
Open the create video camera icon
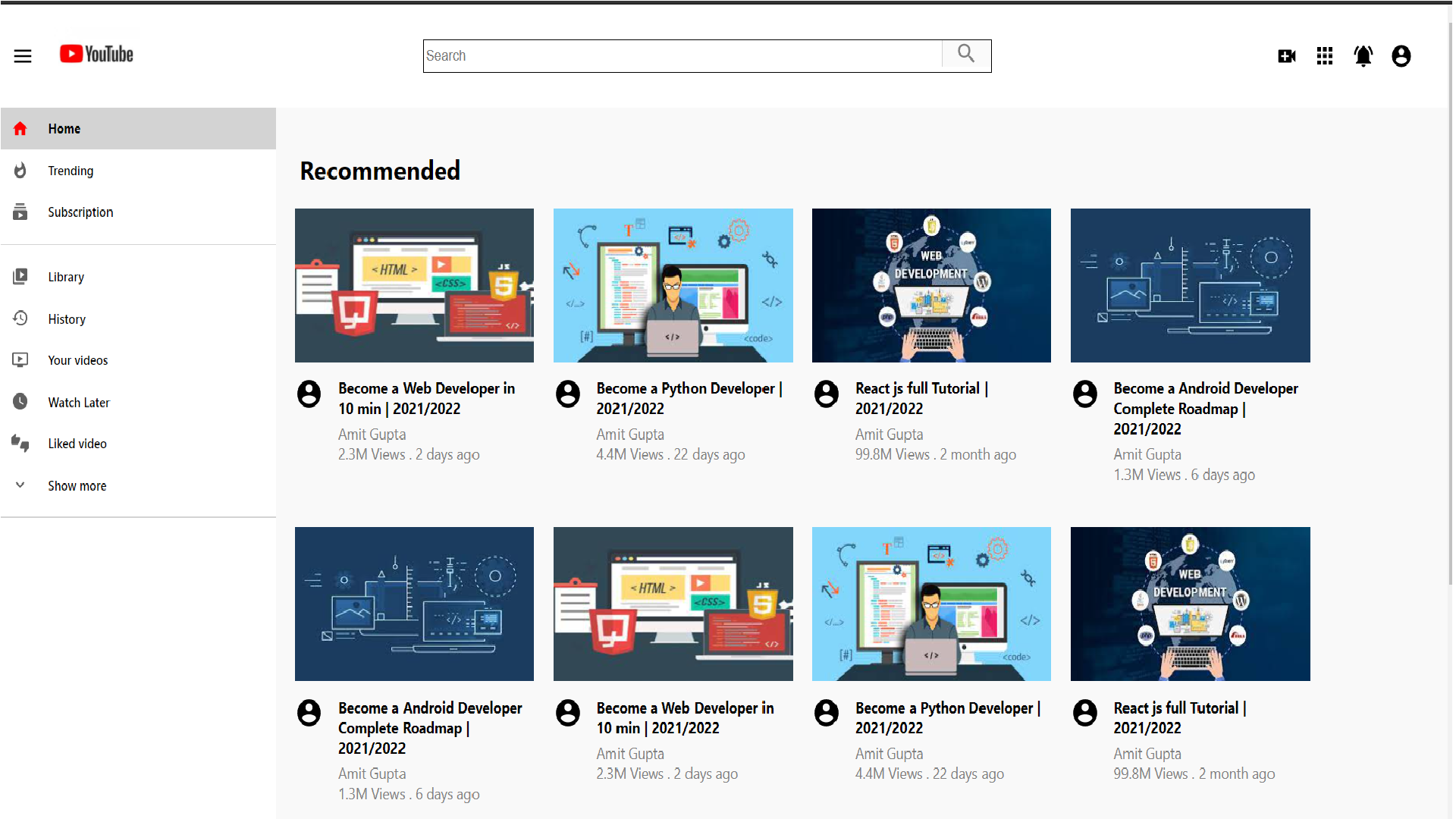pos(1286,56)
